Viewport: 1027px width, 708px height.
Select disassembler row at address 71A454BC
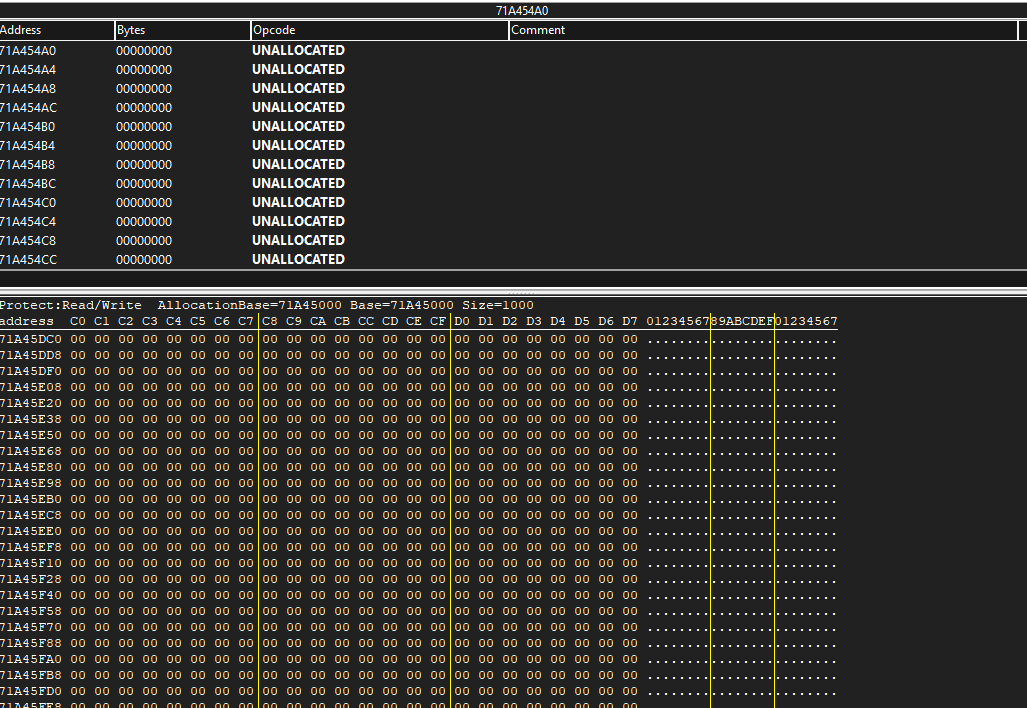point(29,183)
